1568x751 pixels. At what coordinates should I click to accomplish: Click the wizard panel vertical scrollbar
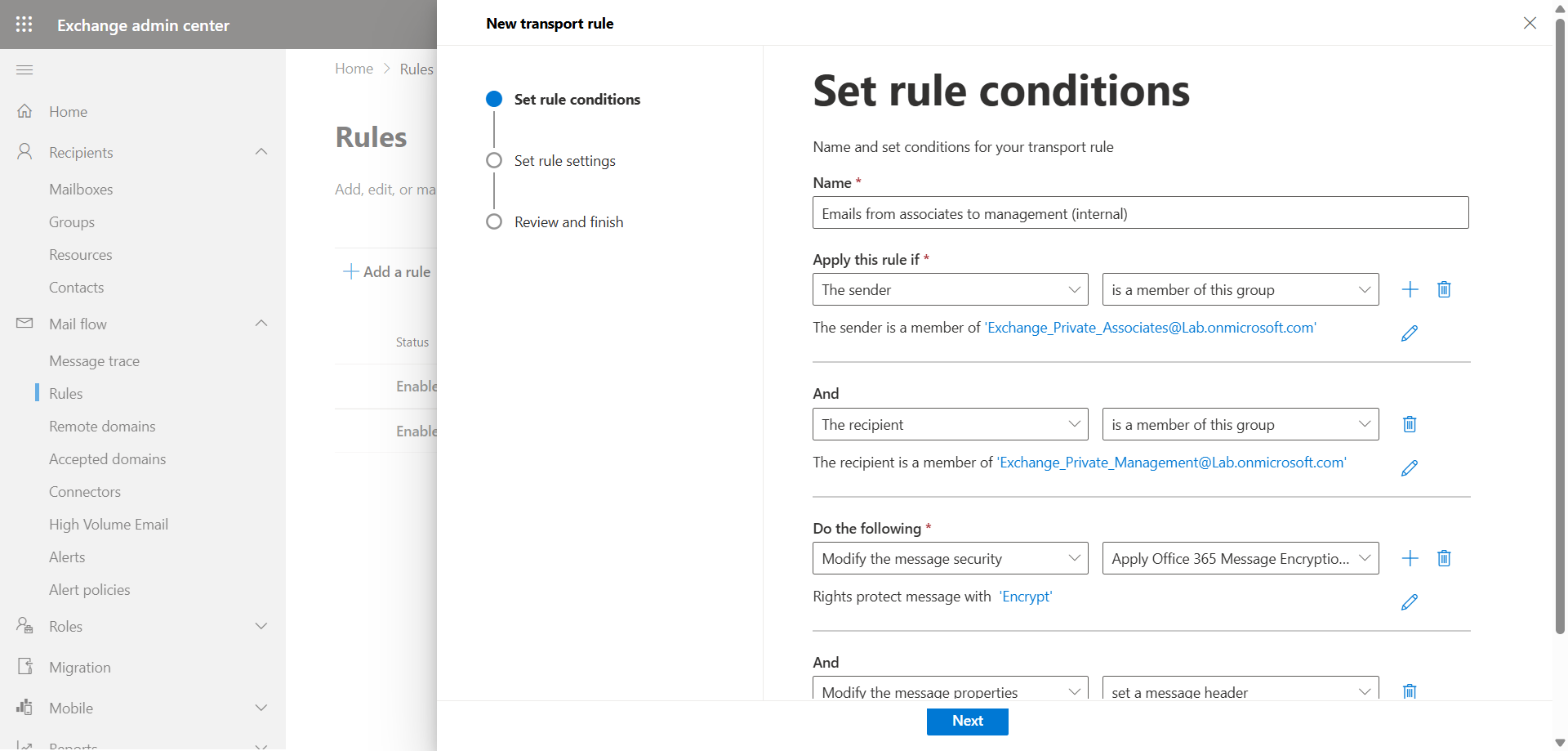coord(1560,327)
